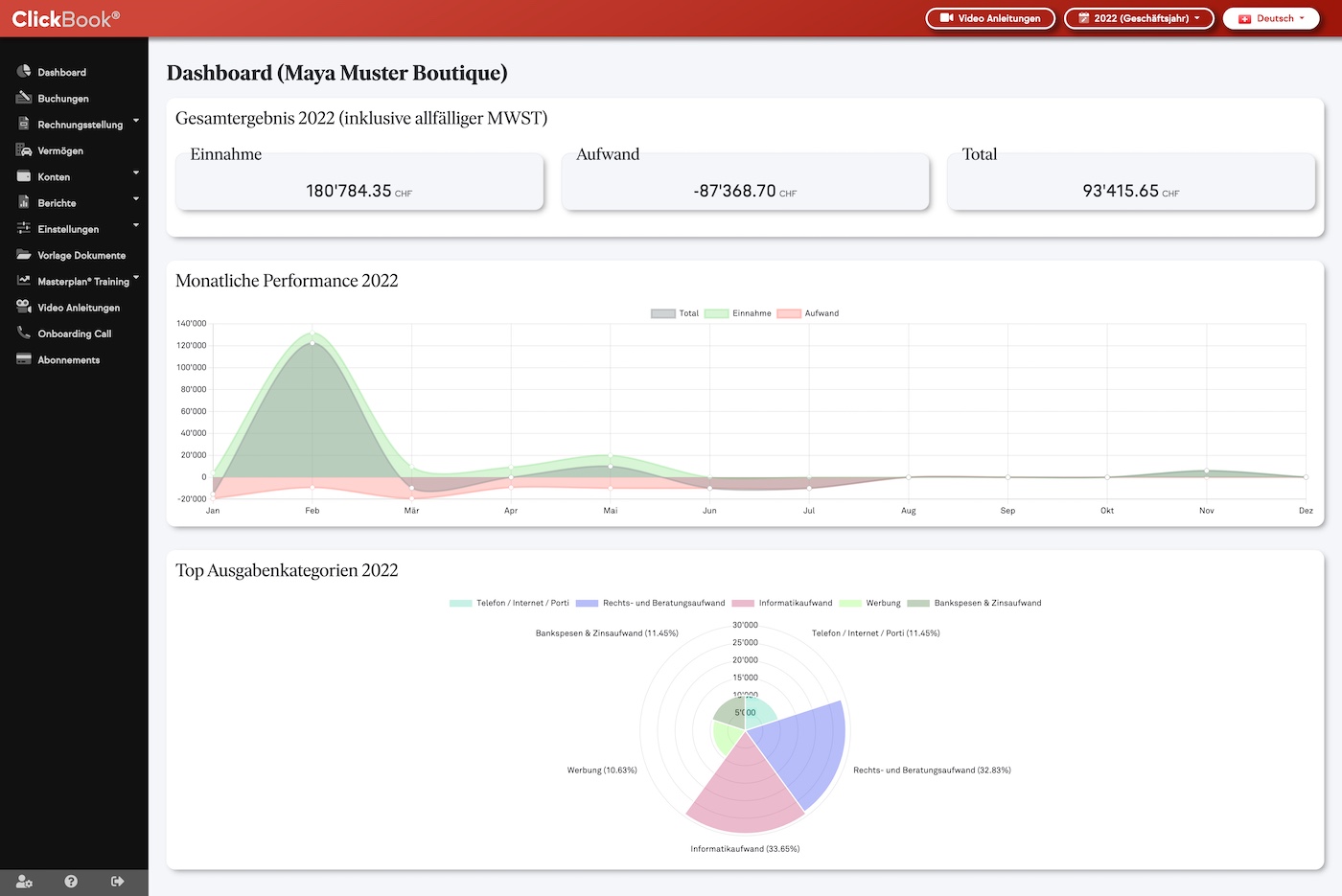Click the Buchungen sidebar icon
This screenshot has width=1342, height=896.
click(x=24, y=98)
